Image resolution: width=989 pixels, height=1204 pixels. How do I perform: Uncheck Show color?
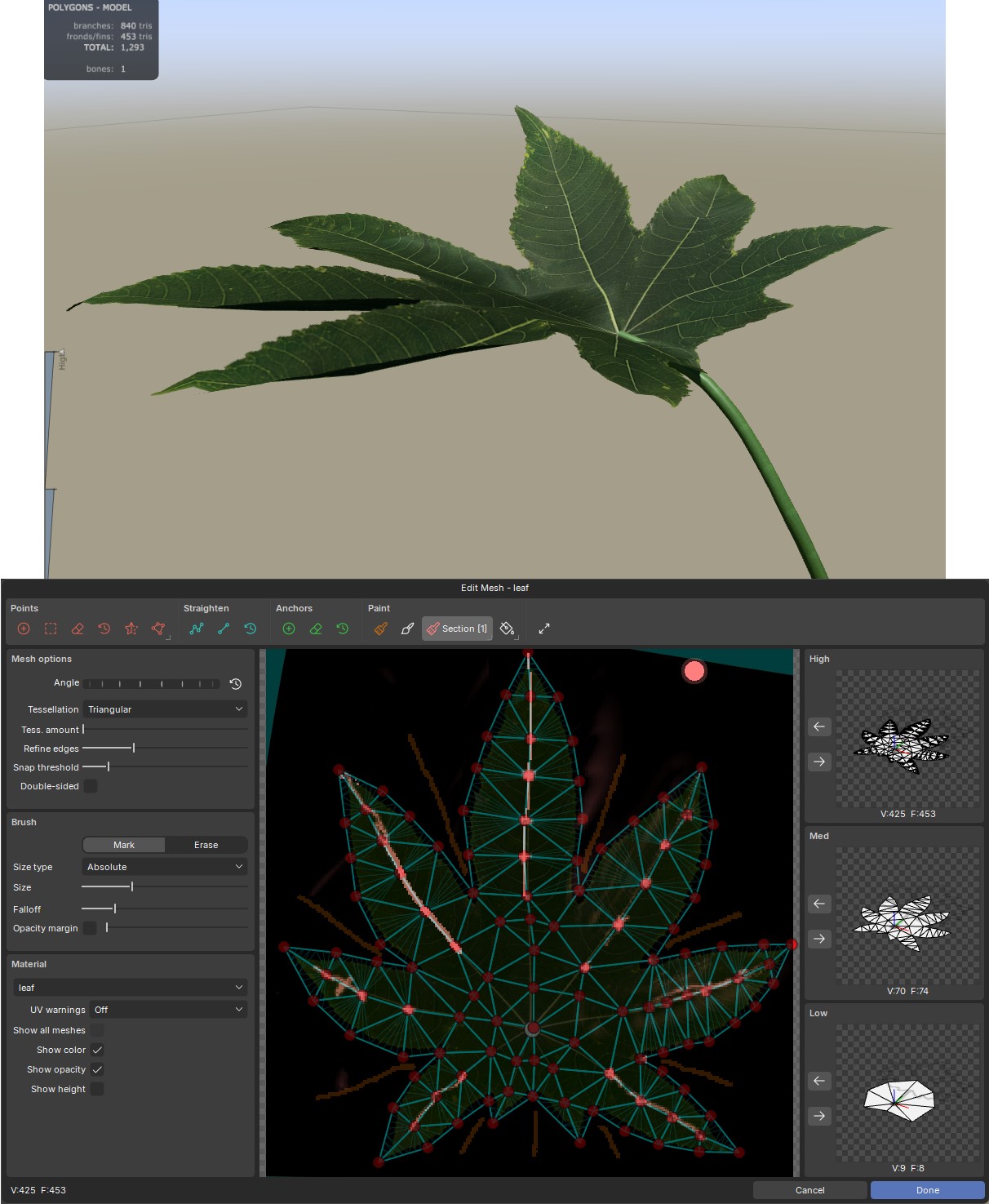pyautogui.click(x=97, y=1050)
